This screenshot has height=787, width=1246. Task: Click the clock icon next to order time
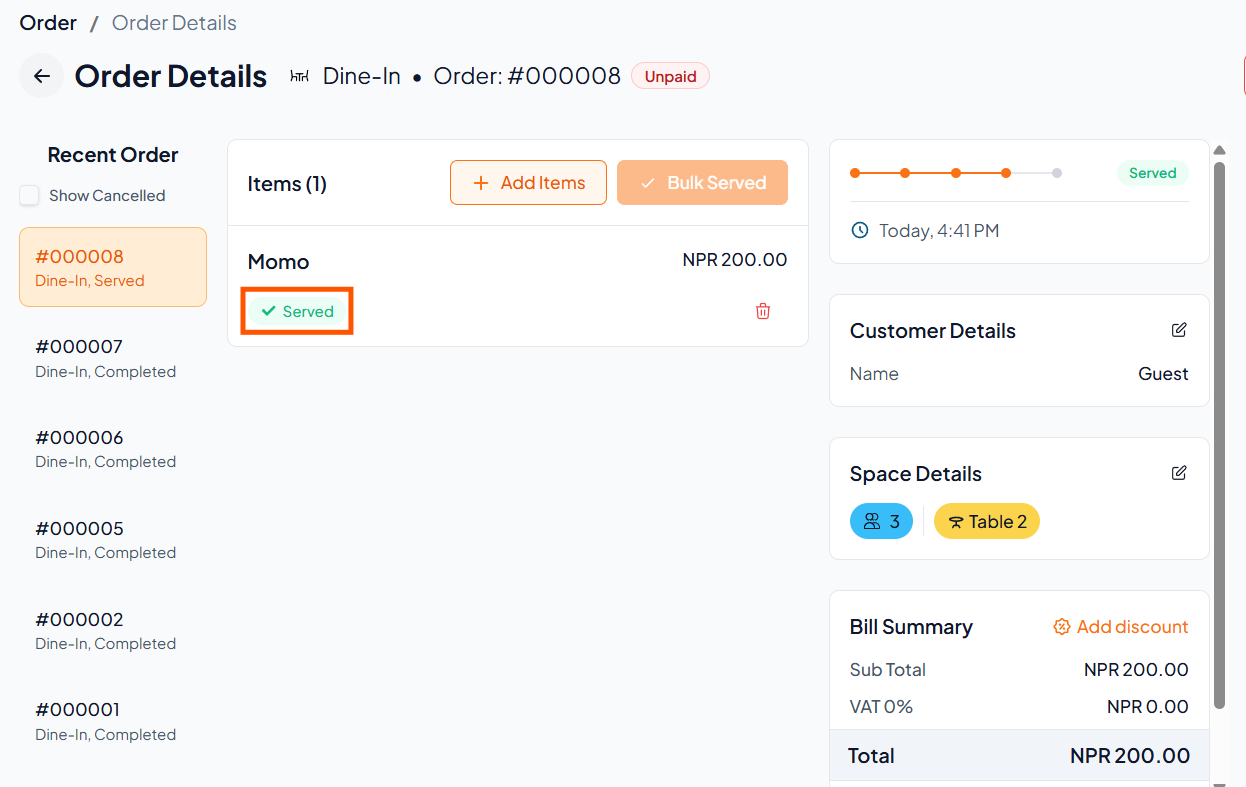tap(859, 231)
